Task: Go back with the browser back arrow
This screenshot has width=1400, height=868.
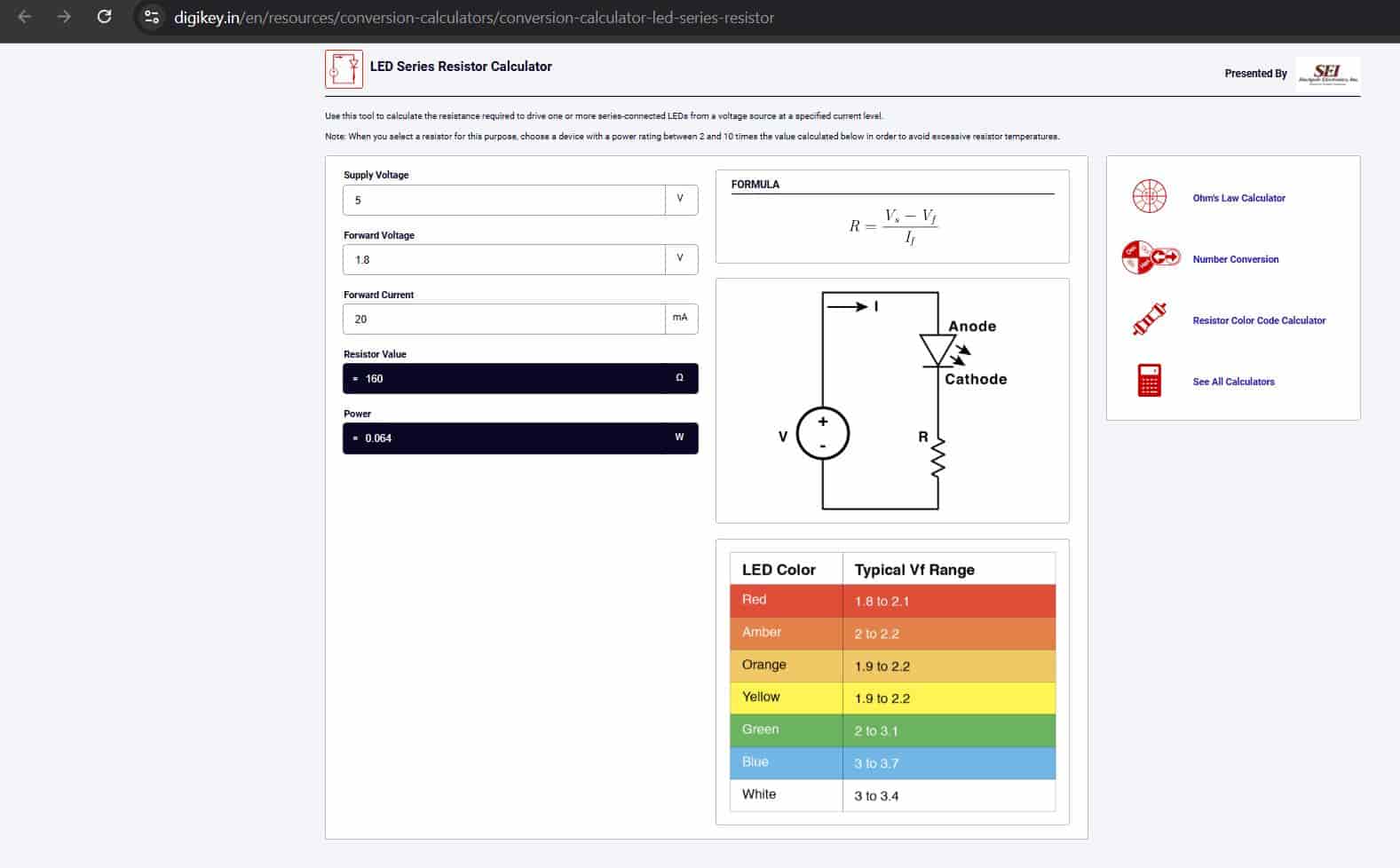Action: 24,17
